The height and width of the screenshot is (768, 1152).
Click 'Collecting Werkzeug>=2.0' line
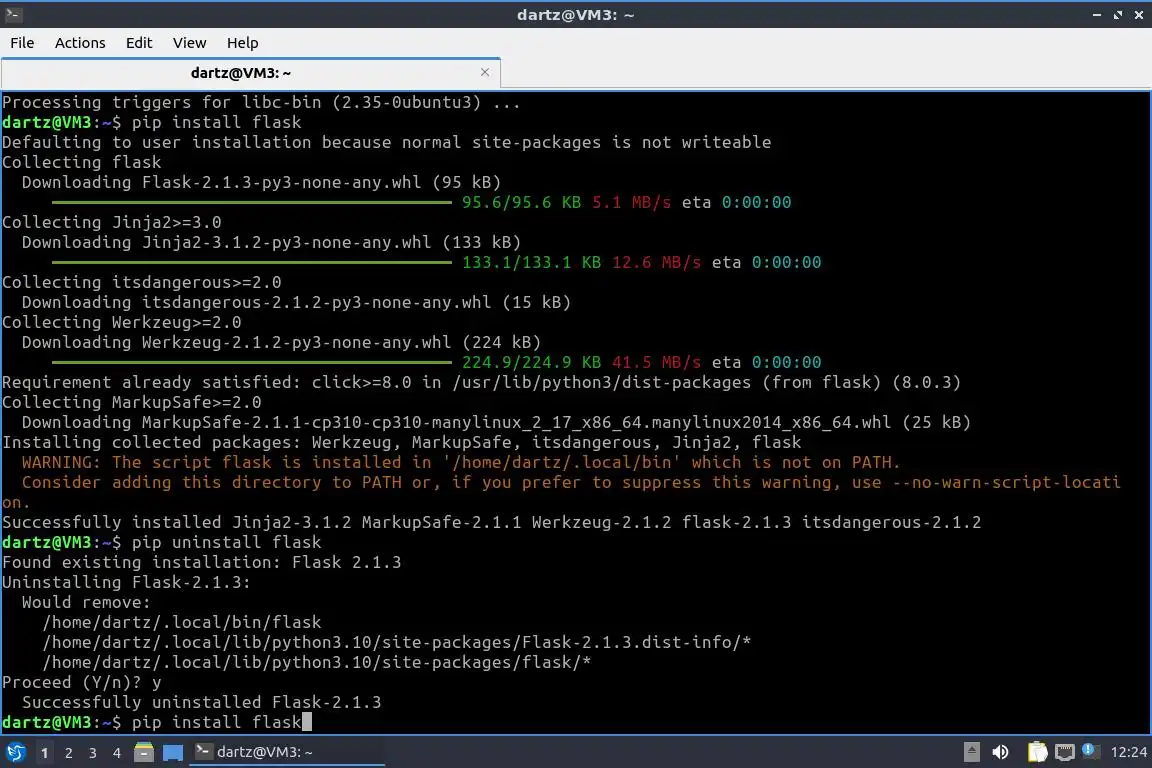click(121, 323)
